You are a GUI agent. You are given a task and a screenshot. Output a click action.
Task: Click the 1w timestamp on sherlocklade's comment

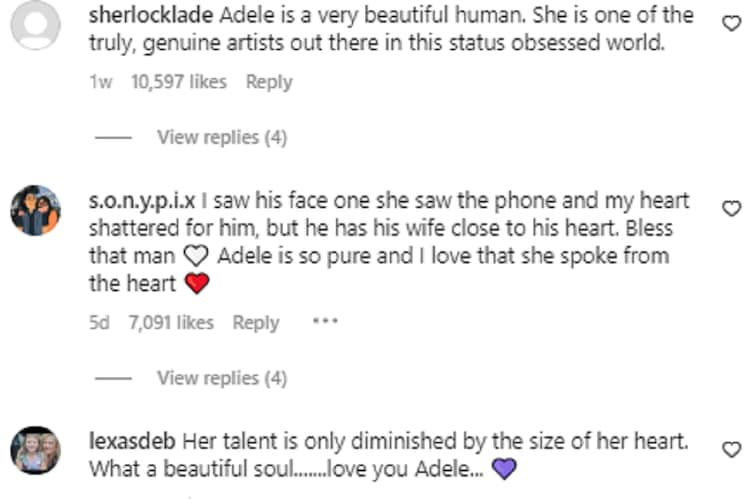(x=100, y=82)
